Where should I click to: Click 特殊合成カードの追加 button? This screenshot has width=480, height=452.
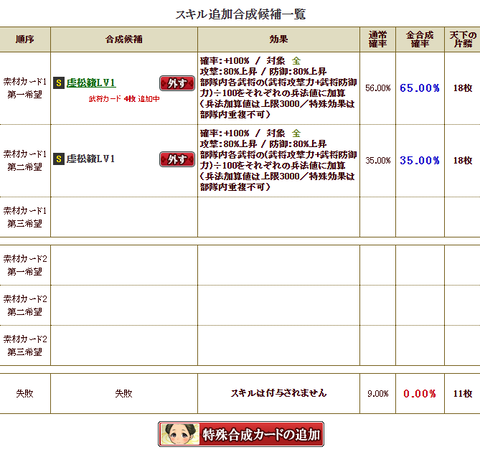241,434
